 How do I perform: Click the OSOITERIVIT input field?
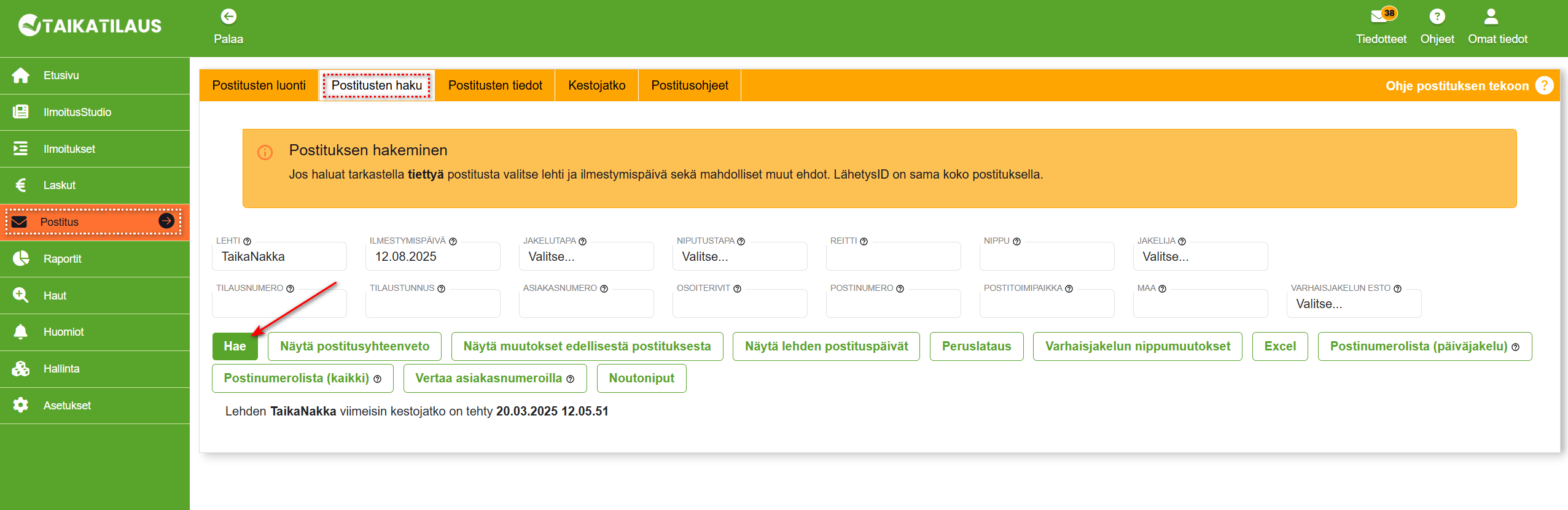(740, 304)
